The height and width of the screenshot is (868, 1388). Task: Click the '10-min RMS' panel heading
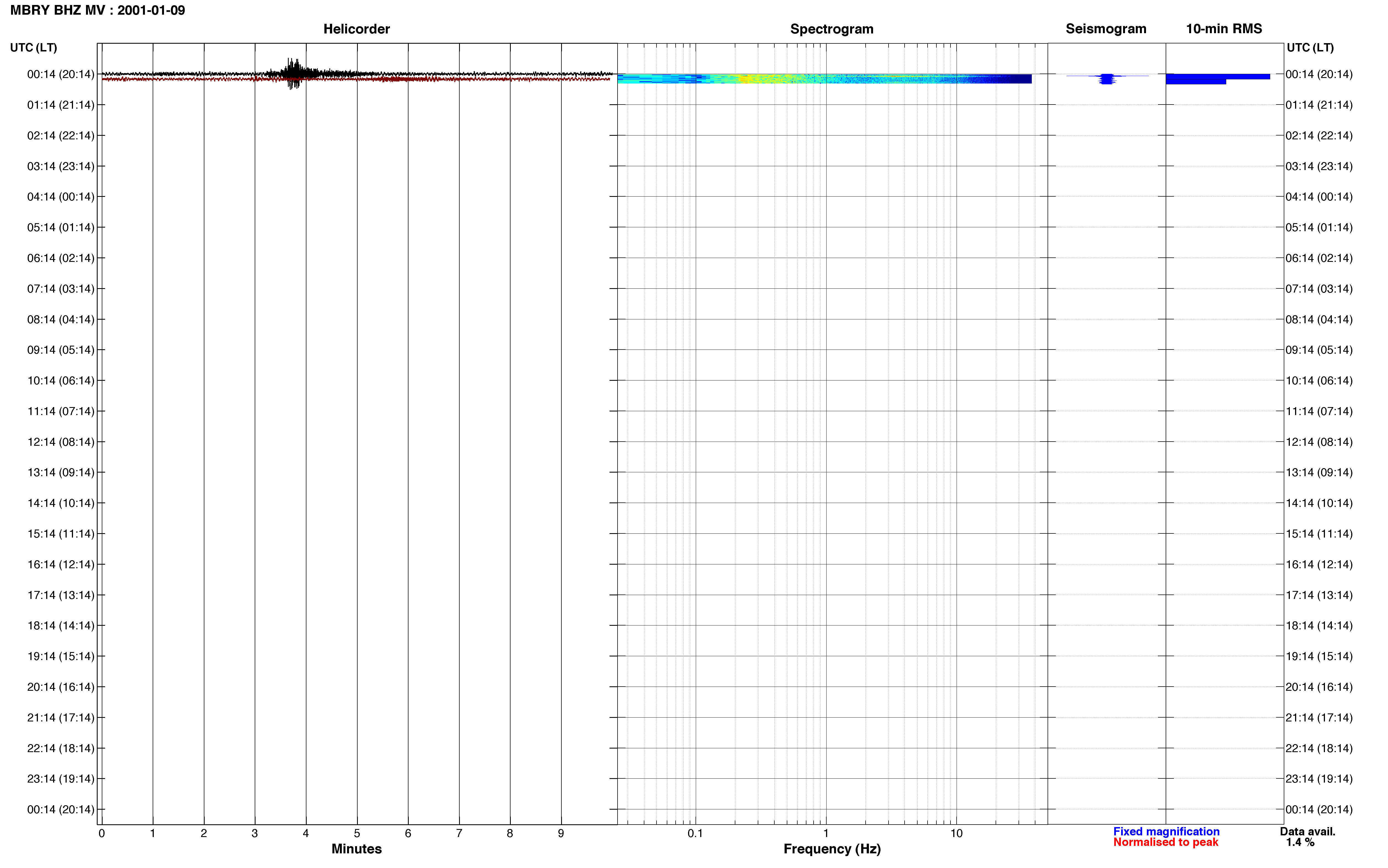(x=1224, y=29)
